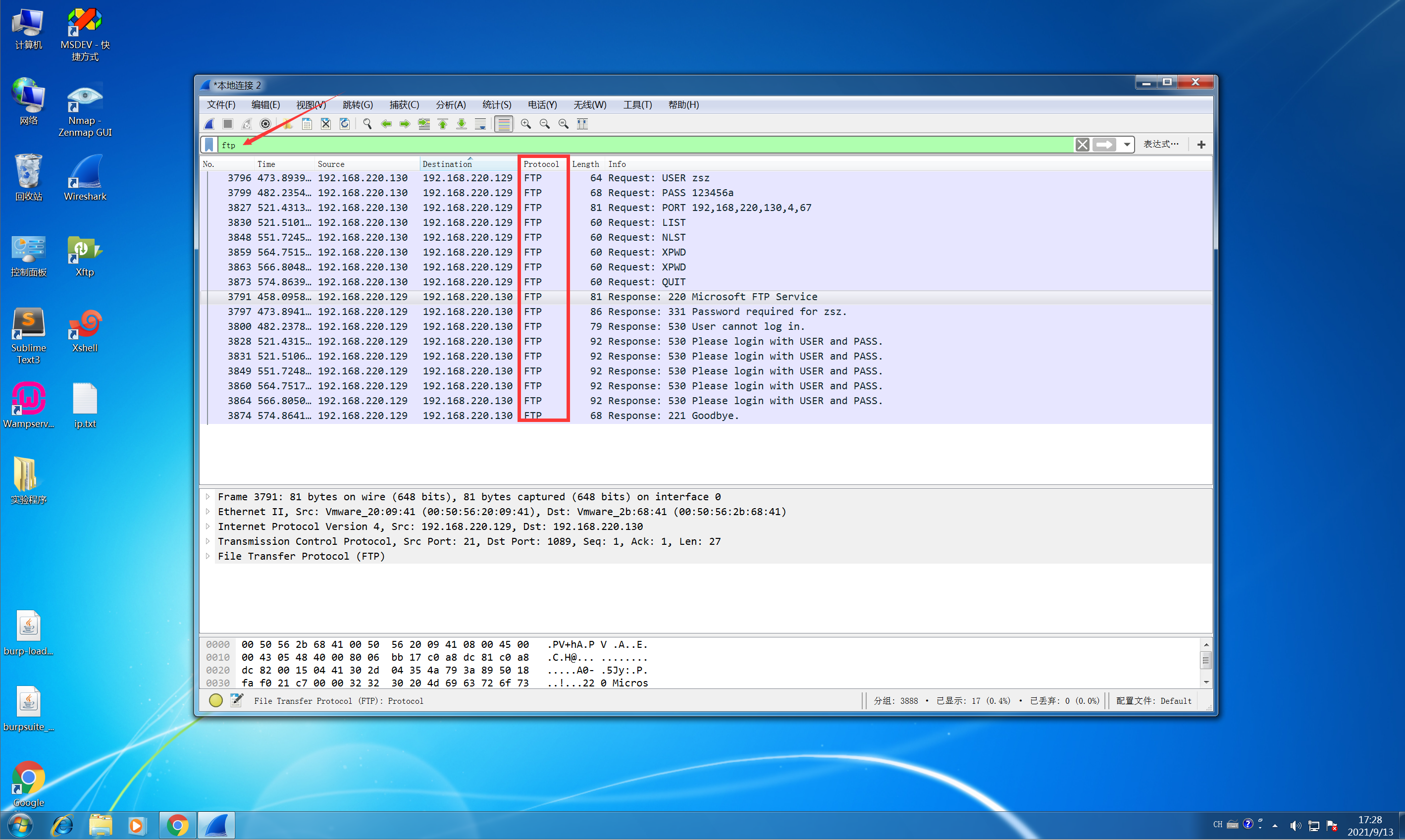Screen dimensions: 1405x840
Task: Apply the display filter arrow button
Action: coord(1104,145)
